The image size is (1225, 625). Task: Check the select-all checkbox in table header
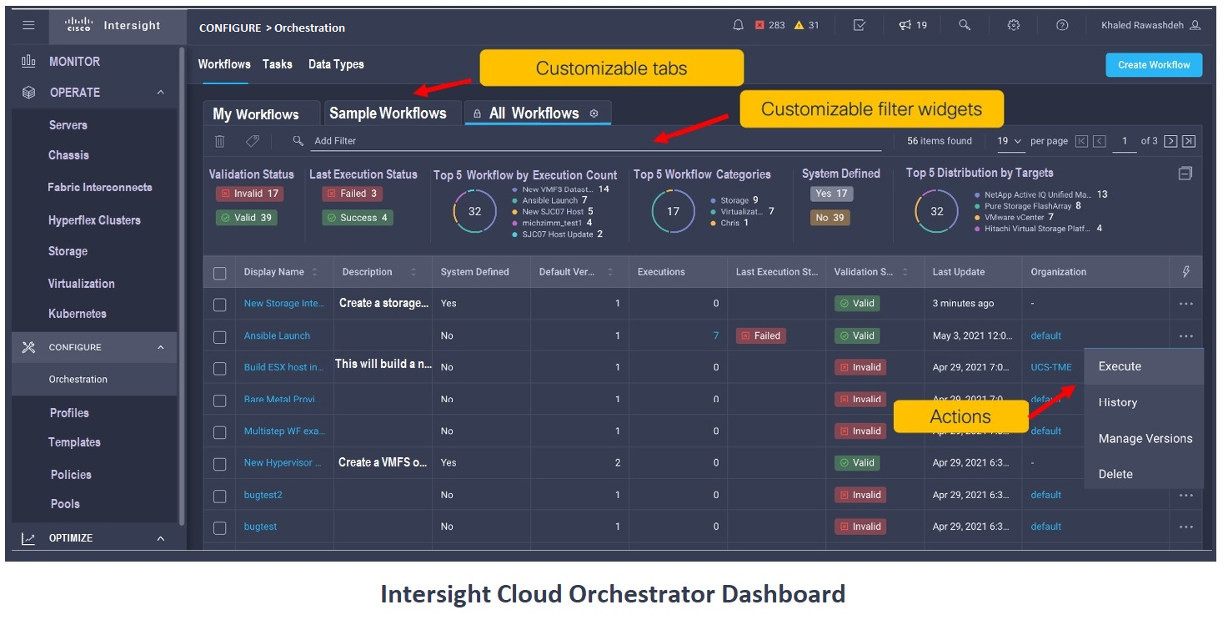(x=220, y=272)
